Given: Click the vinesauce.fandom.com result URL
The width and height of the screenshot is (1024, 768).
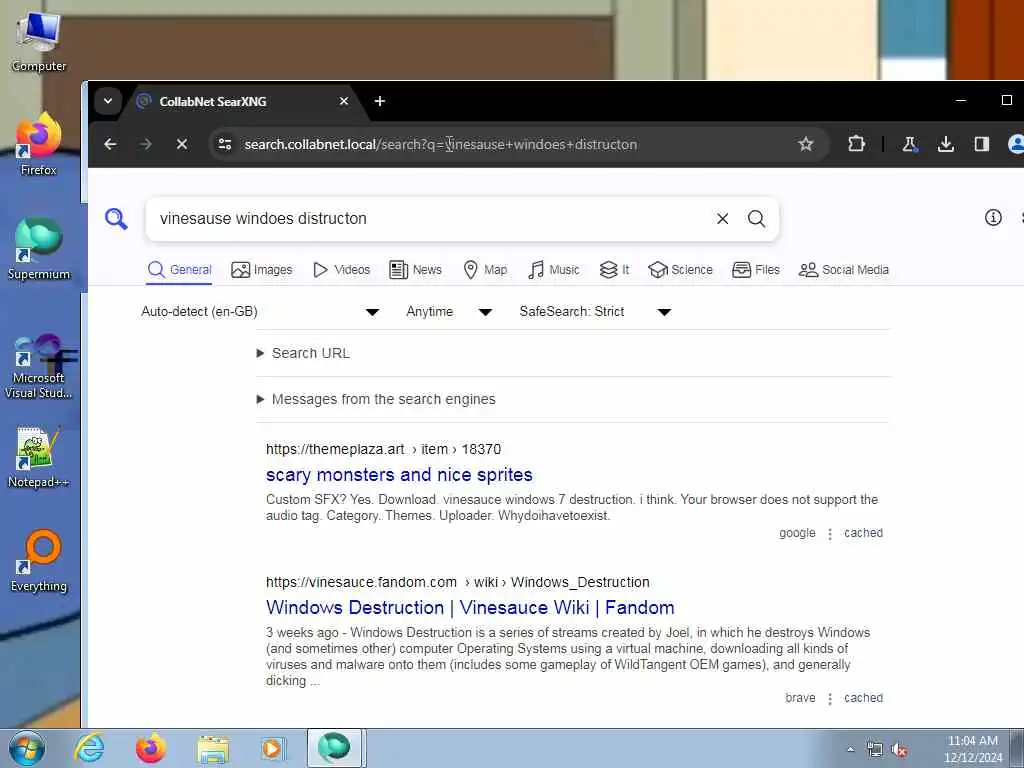Looking at the screenshot, I should (x=458, y=582).
